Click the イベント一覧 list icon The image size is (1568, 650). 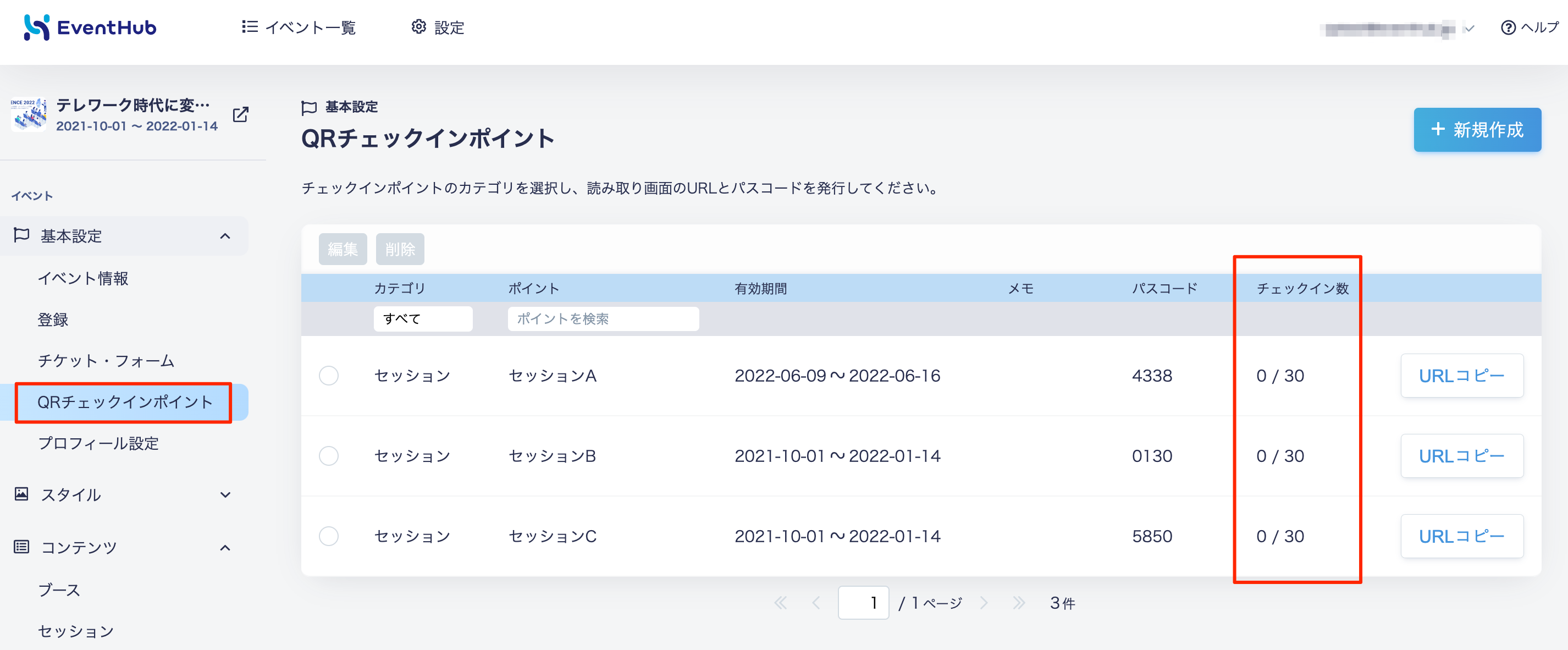click(x=250, y=27)
